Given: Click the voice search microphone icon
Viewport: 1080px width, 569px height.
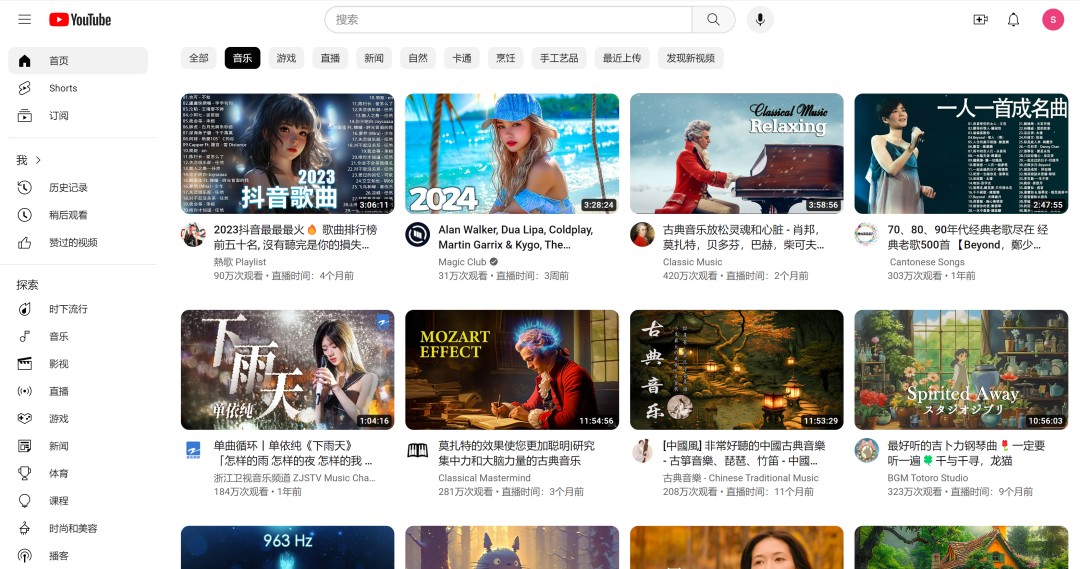Looking at the screenshot, I should (760, 20).
